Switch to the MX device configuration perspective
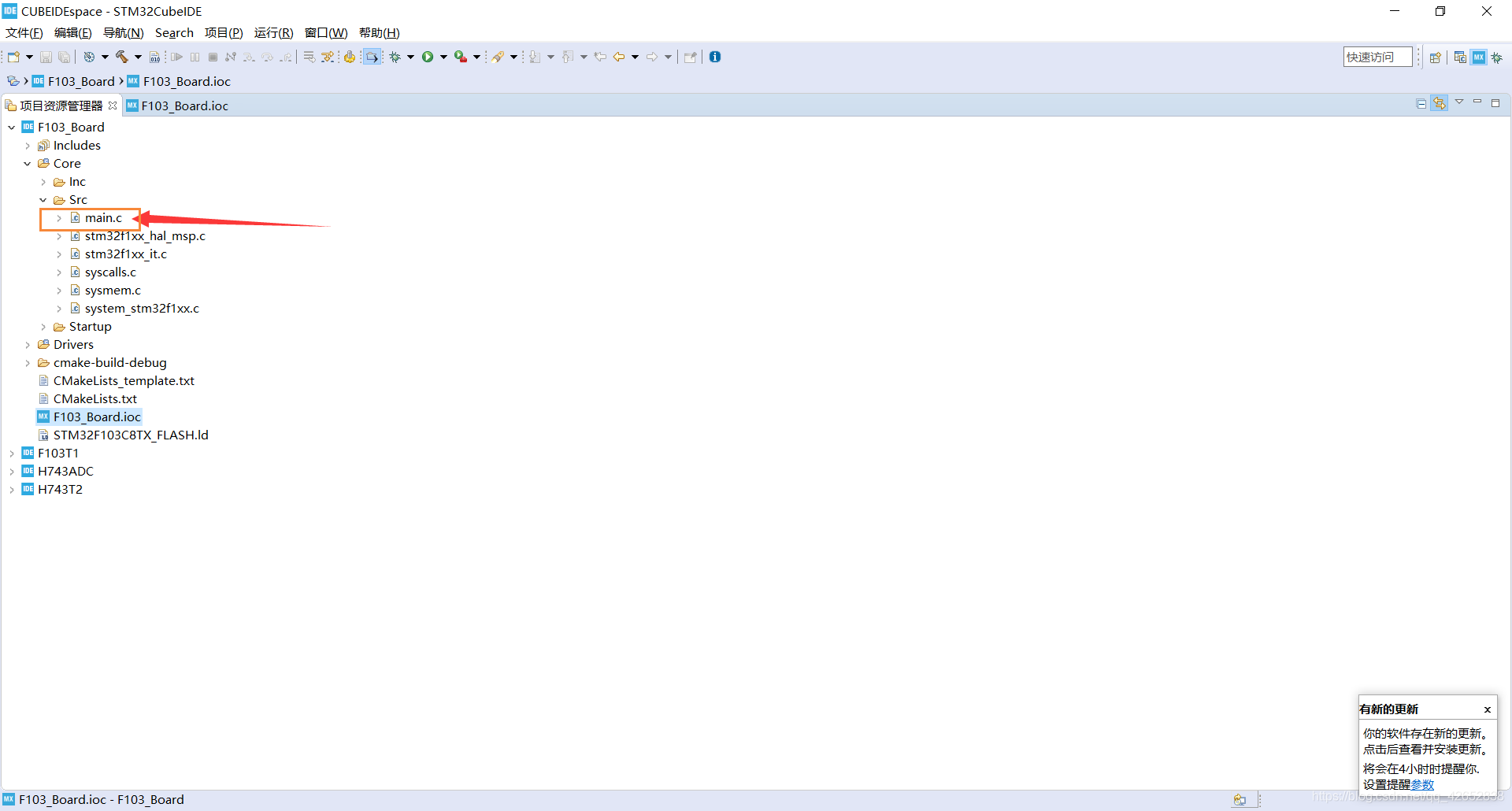 click(x=1479, y=57)
